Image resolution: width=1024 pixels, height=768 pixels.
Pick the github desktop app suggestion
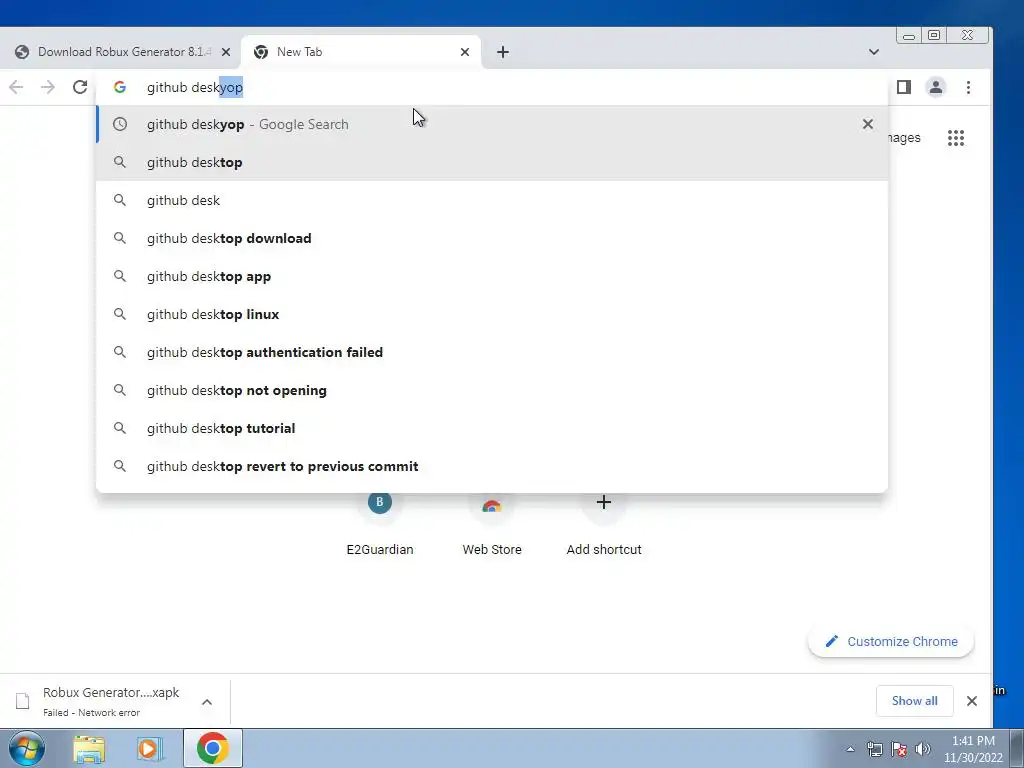(491, 276)
